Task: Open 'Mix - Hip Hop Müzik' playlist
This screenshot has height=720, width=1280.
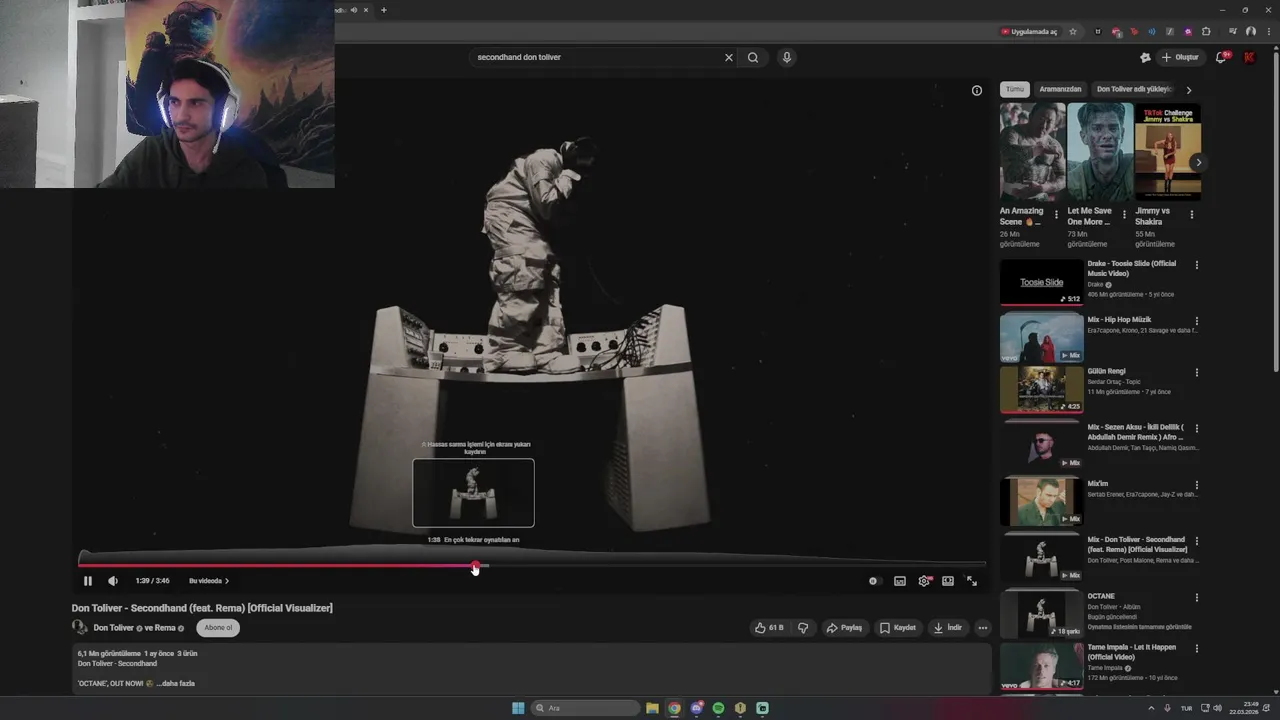Action: coord(1041,338)
